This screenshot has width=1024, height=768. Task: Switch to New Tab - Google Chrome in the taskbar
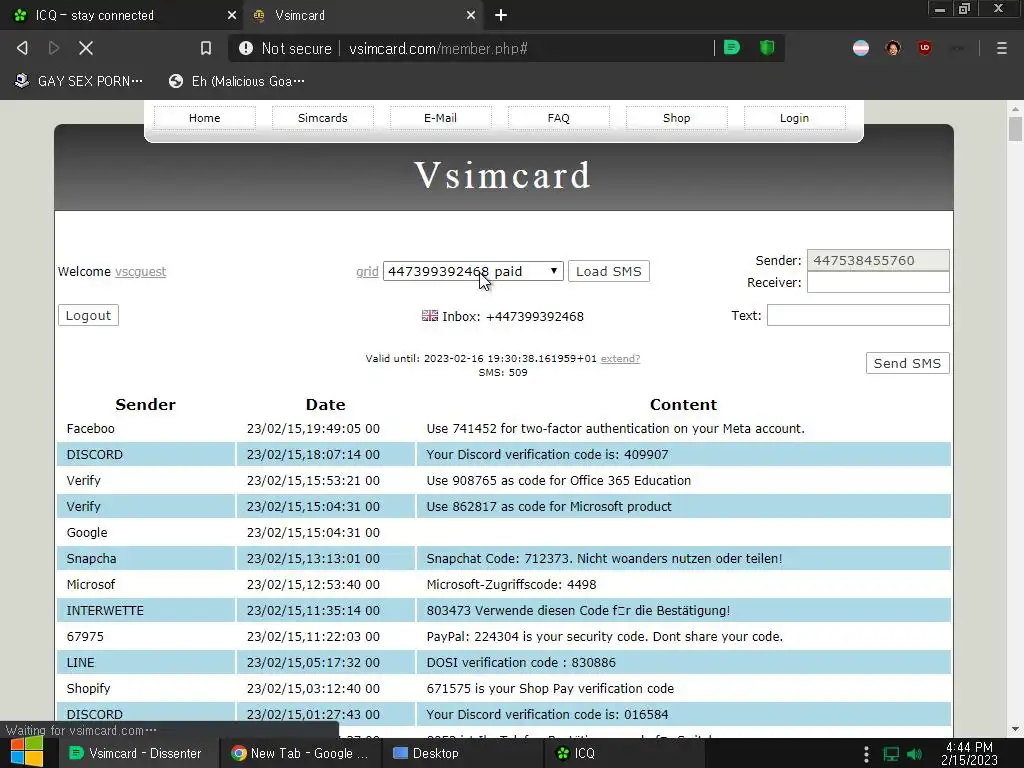(300, 753)
